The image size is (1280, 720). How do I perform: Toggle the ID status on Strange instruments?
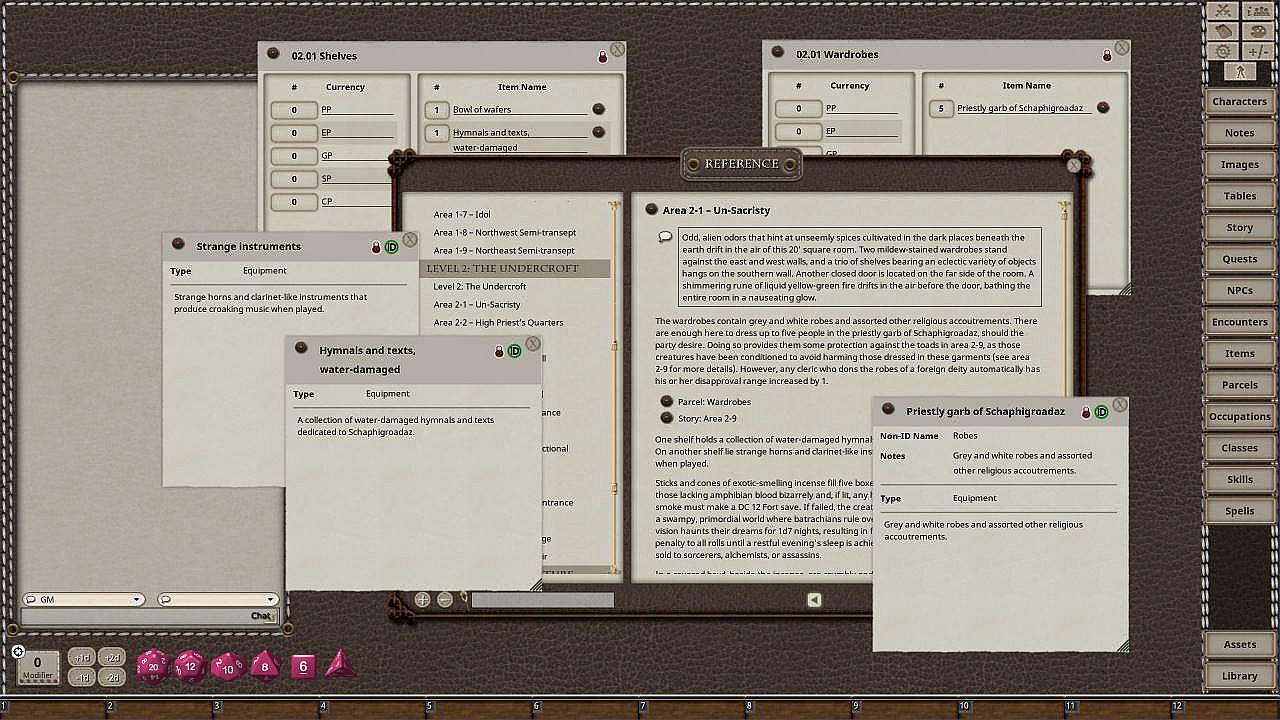(x=391, y=247)
